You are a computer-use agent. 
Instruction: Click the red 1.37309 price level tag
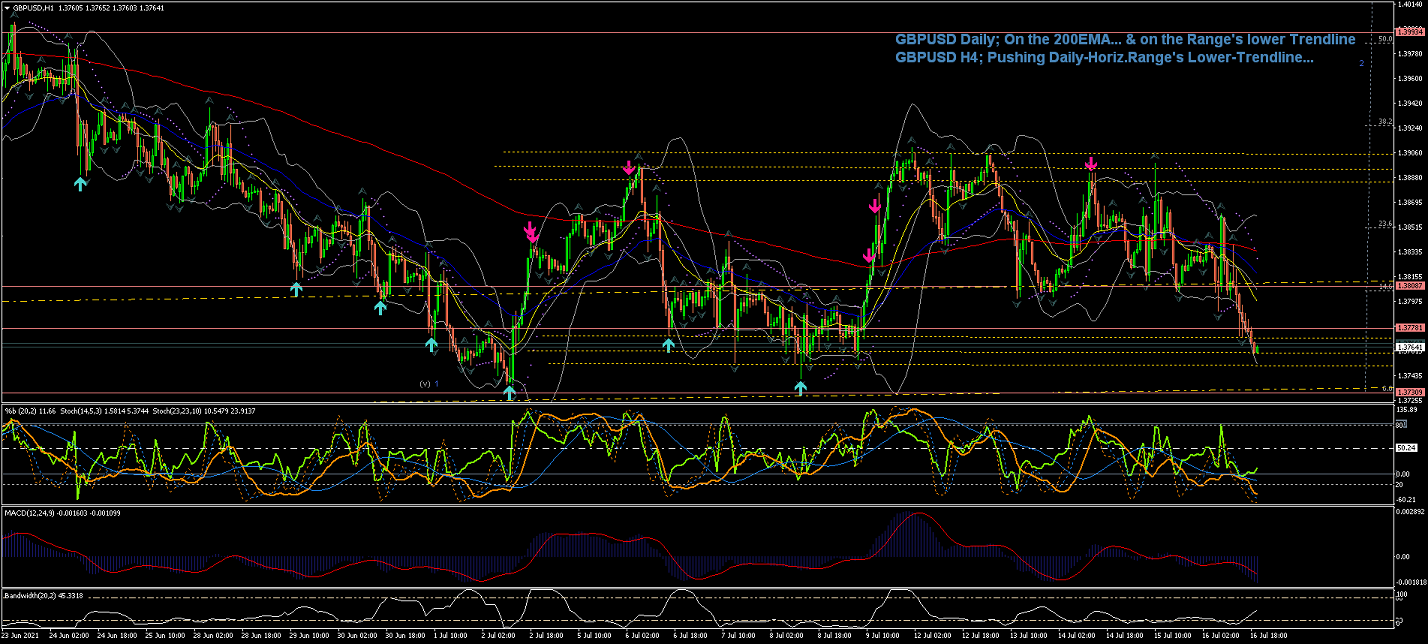[x=1410, y=393]
